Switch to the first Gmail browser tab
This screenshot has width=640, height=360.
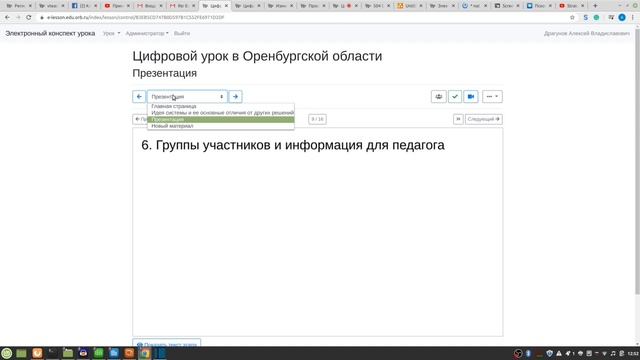click(x=149, y=6)
